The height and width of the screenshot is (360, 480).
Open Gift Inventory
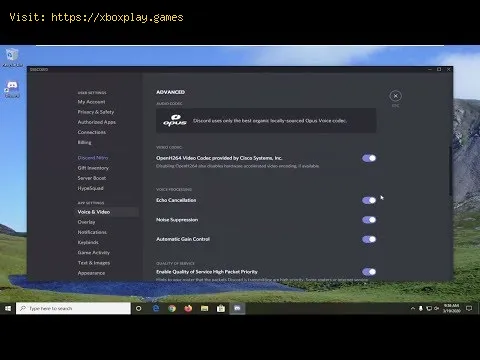[93, 168]
